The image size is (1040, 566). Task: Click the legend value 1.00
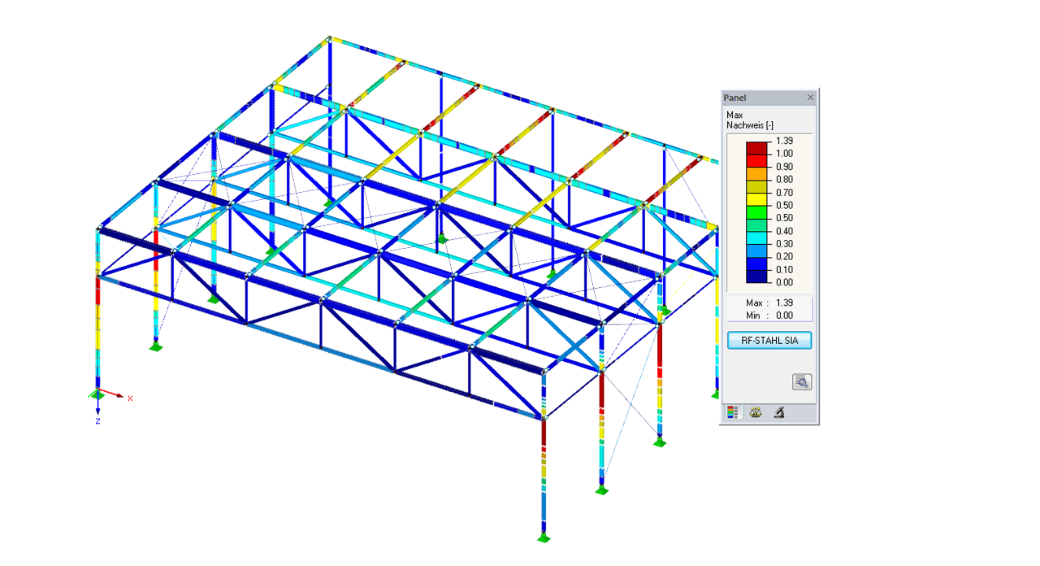coord(785,153)
